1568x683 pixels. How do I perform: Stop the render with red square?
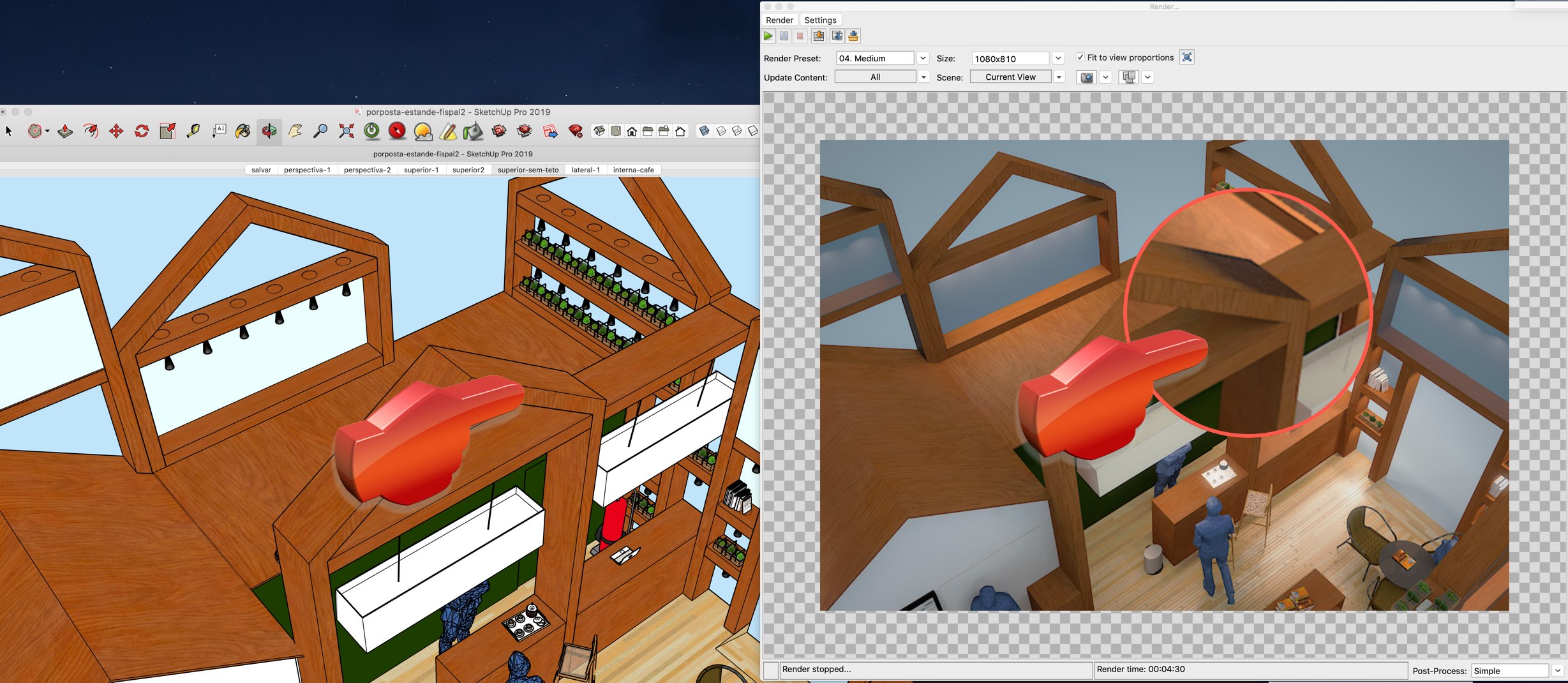(800, 36)
